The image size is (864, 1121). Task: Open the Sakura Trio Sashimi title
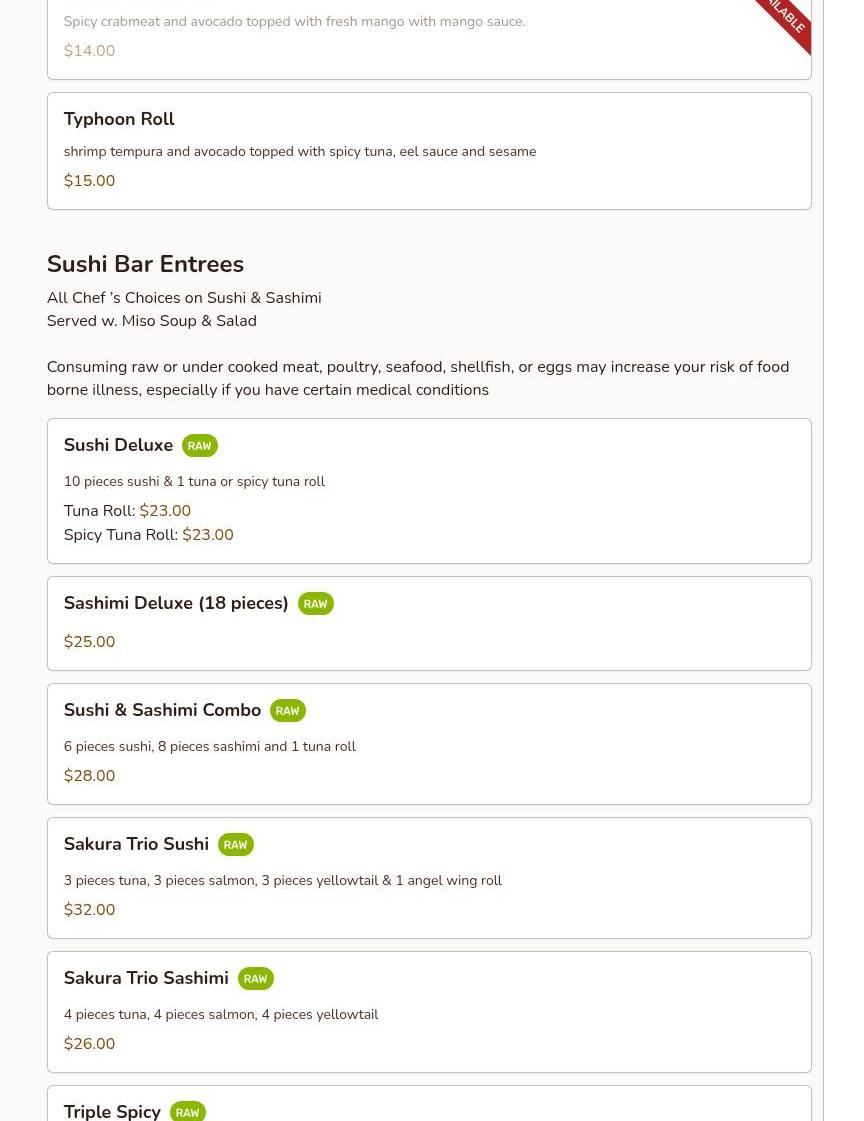(x=146, y=978)
